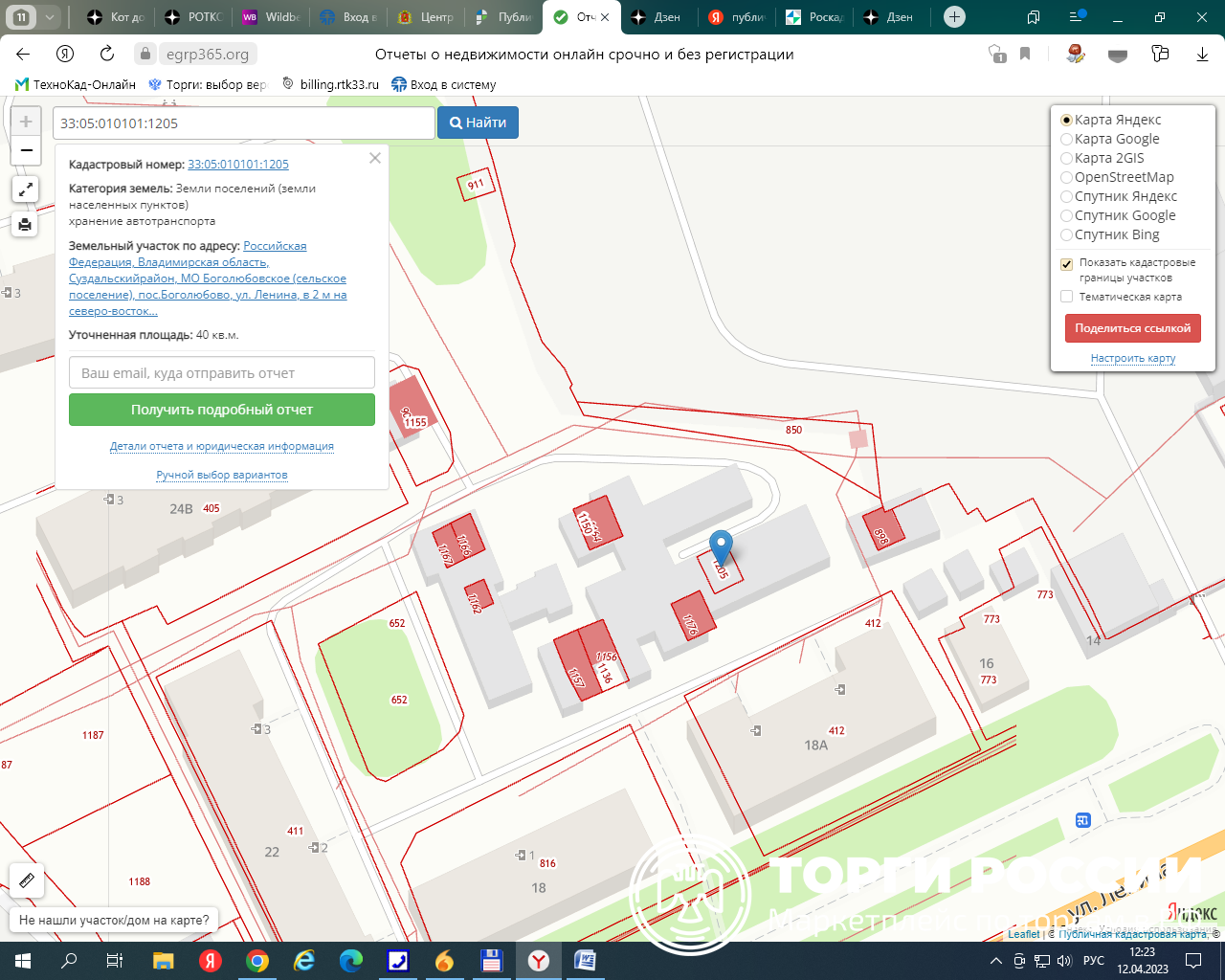The image size is (1225, 980).
Task: Reload the page with refresh icon
Action: 107,55
